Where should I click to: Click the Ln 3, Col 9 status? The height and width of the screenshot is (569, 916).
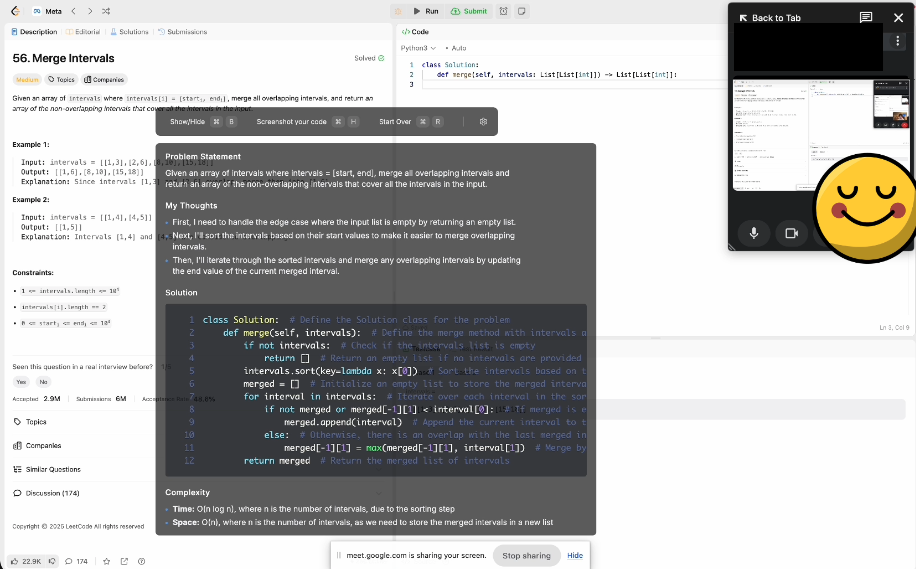[x=894, y=328]
